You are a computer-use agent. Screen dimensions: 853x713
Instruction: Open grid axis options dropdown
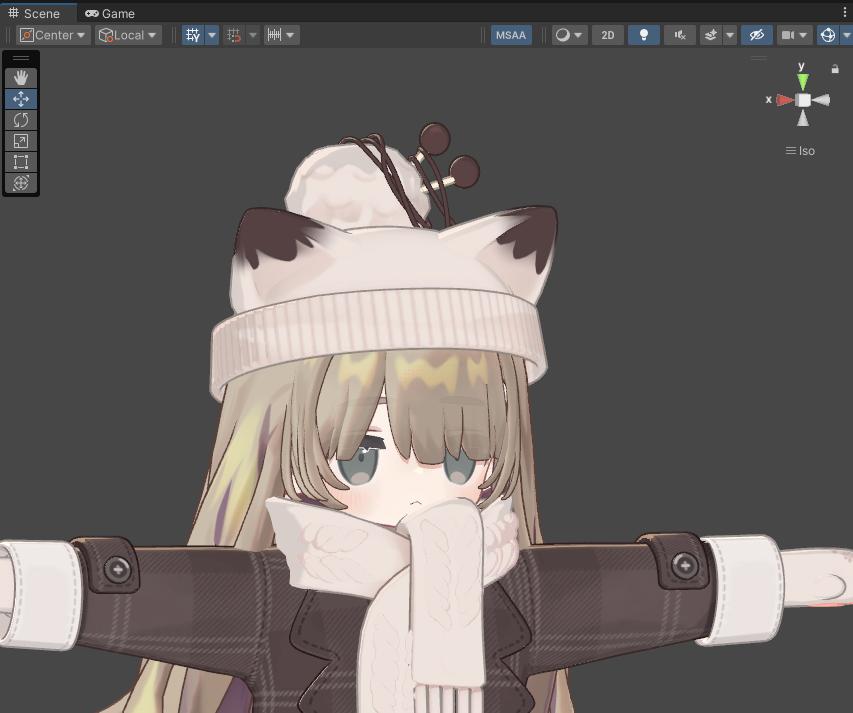212,35
